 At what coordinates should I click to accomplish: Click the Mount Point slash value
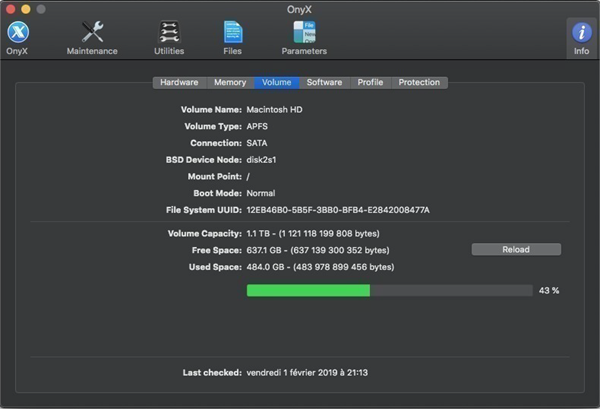[x=248, y=177]
